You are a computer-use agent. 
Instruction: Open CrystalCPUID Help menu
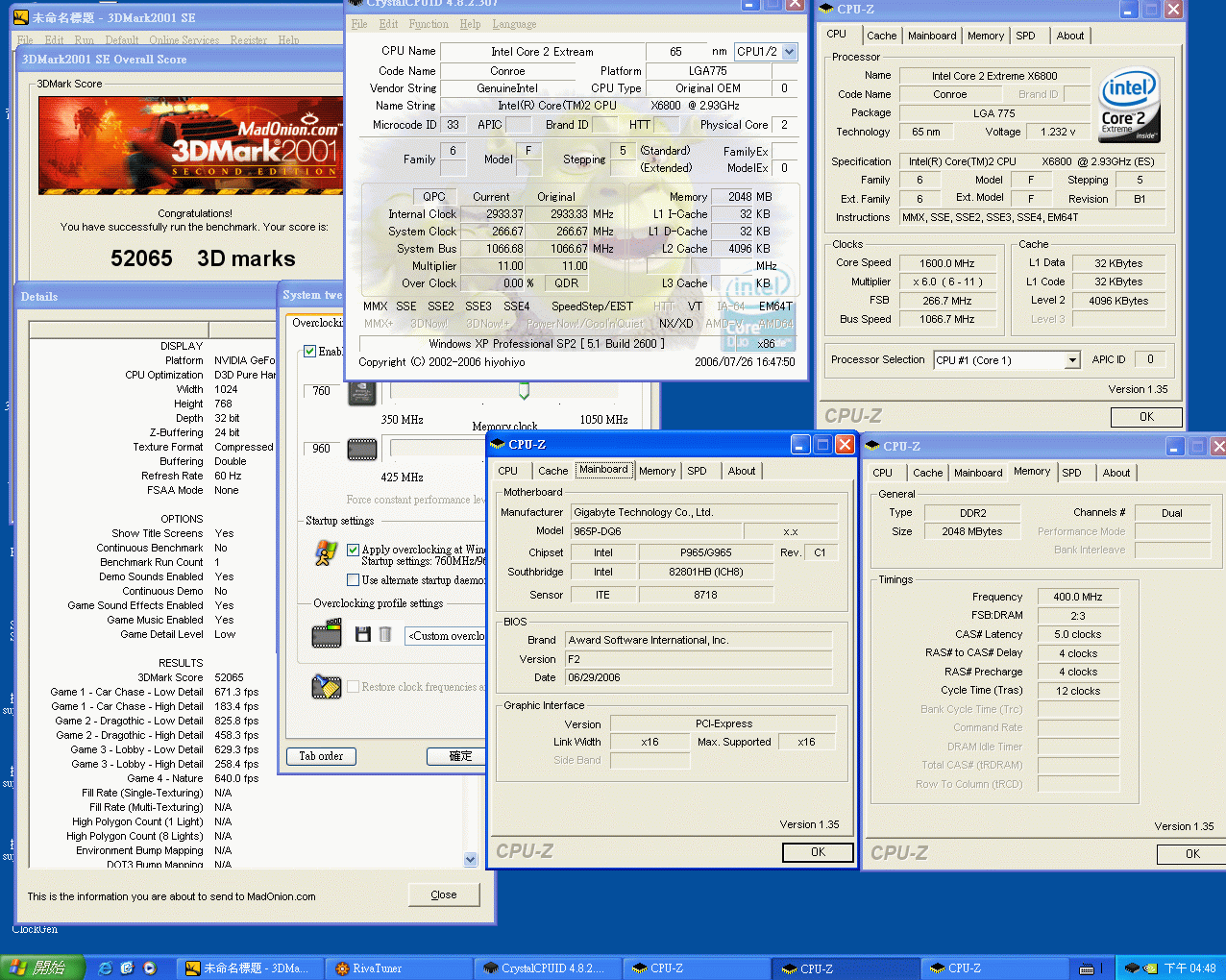click(470, 24)
